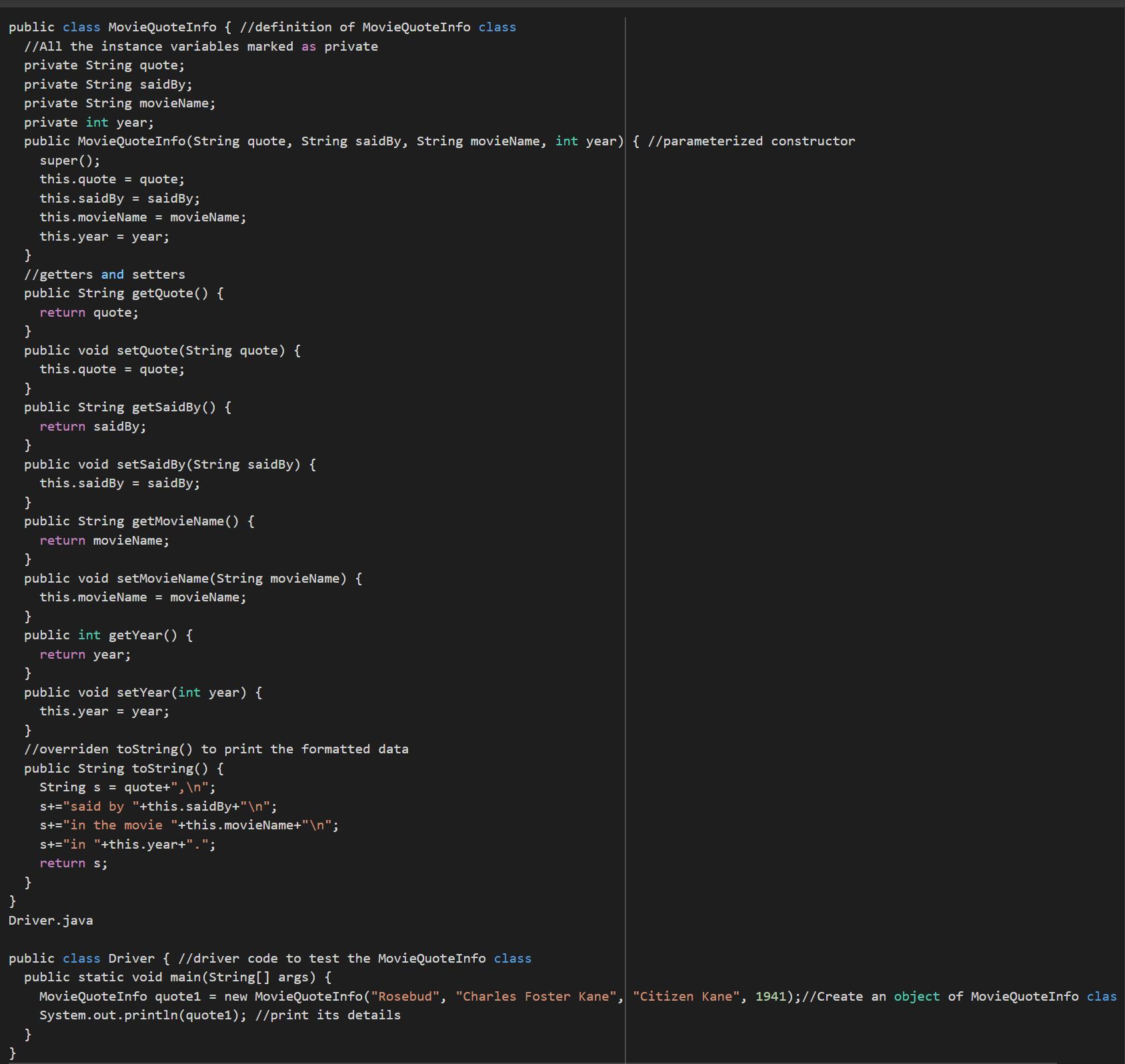Screen dimensions: 1125x1064
Task: Click the "//parameterized constructor" comment
Action: tap(751, 141)
